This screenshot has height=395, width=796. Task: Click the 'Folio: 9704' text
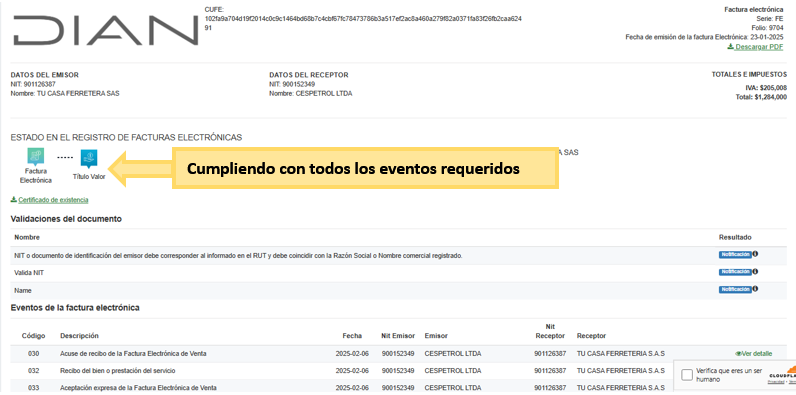[768, 27]
